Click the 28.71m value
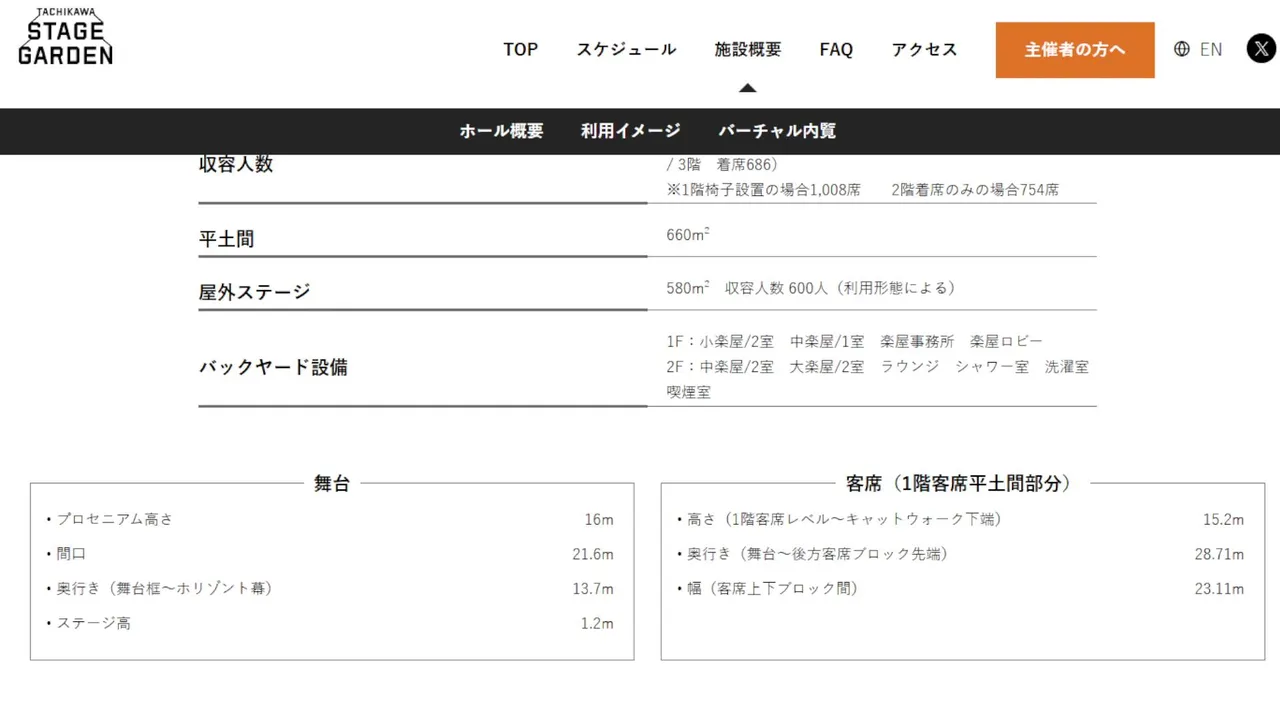The height and width of the screenshot is (720, 1280). (1219, 554)
